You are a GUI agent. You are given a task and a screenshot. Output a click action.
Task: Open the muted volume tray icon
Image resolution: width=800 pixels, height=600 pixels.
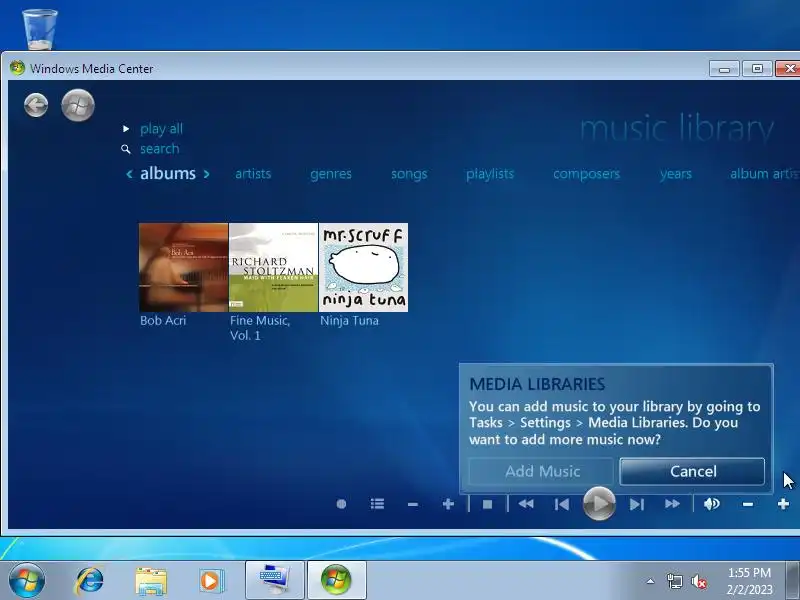(699, 581)
